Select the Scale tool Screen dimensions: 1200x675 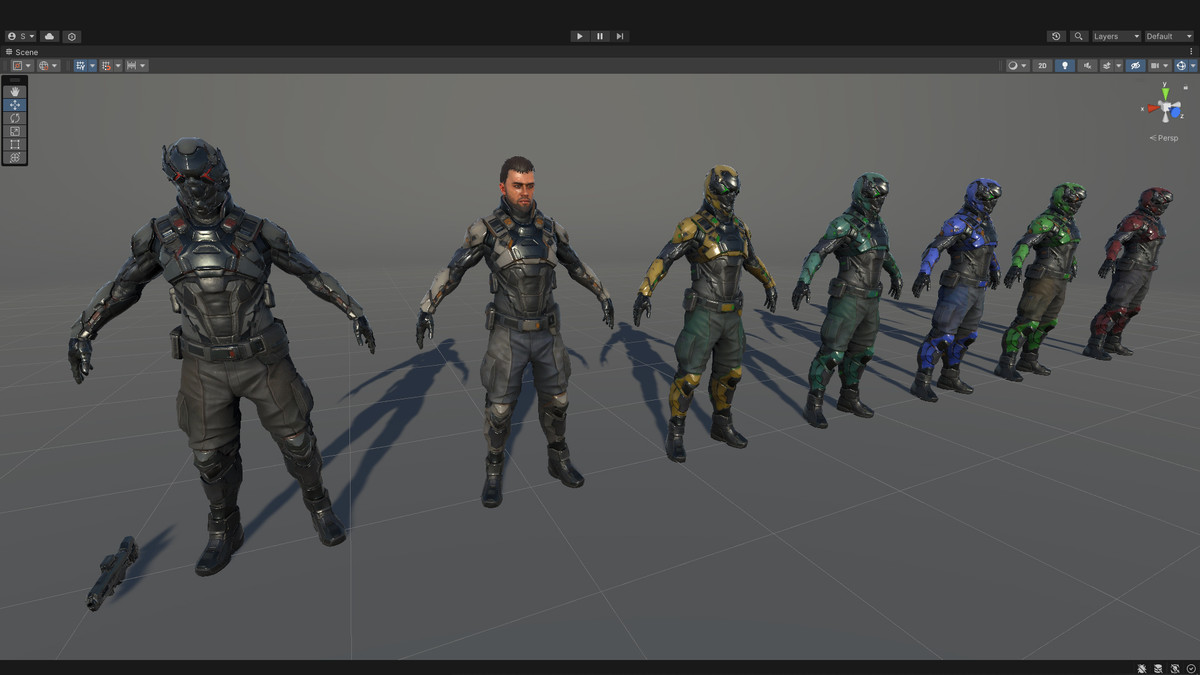tap(14, 131)
